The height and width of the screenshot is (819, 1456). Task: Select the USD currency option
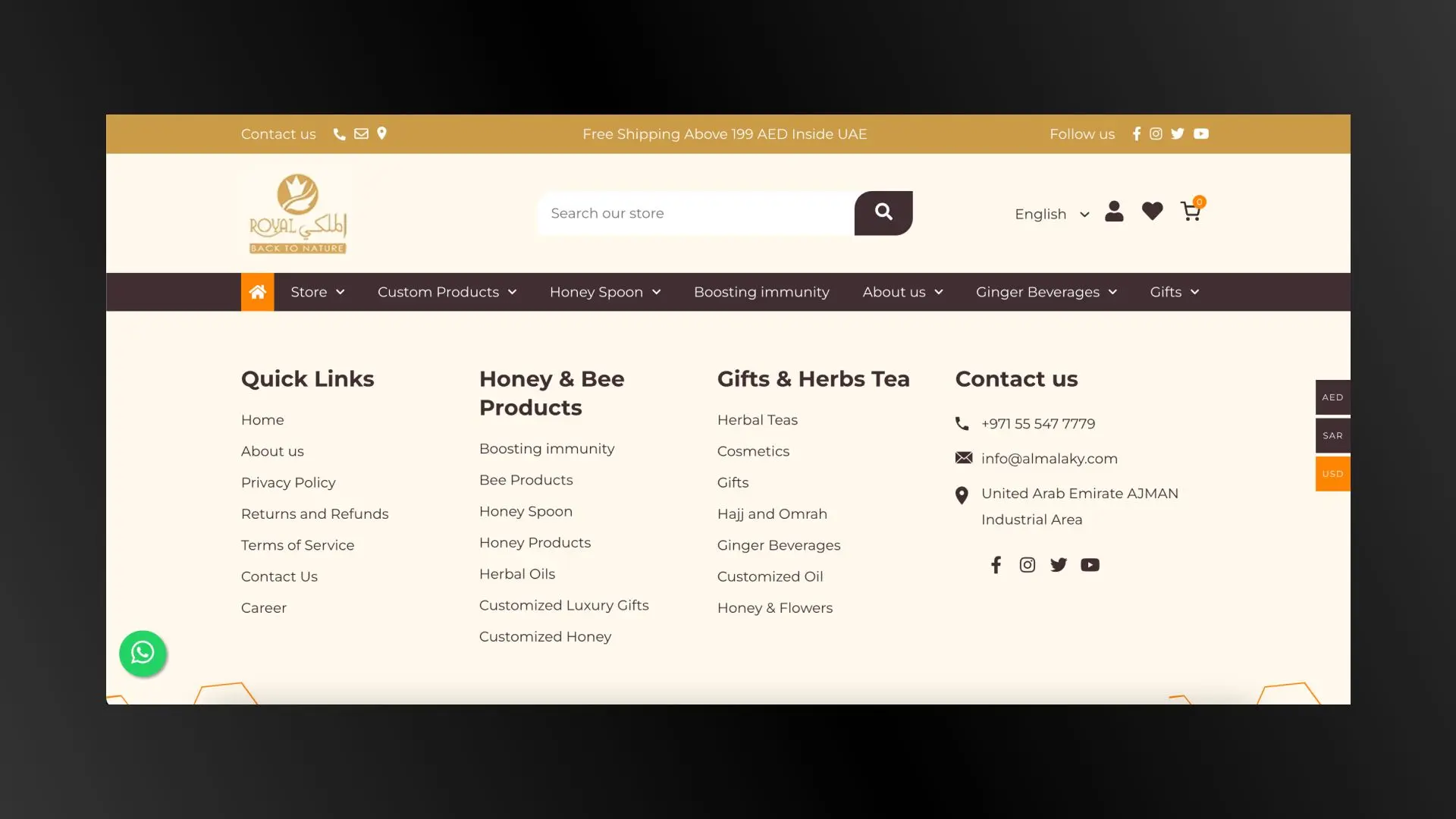tap(1332, 474)
